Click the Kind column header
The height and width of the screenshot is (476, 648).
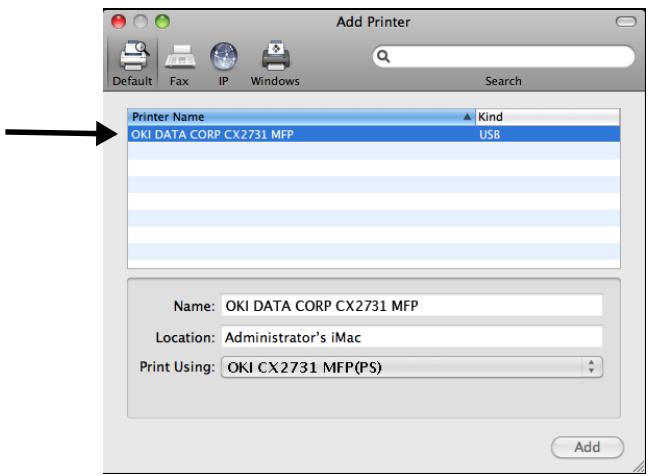[x=548, y=117]
